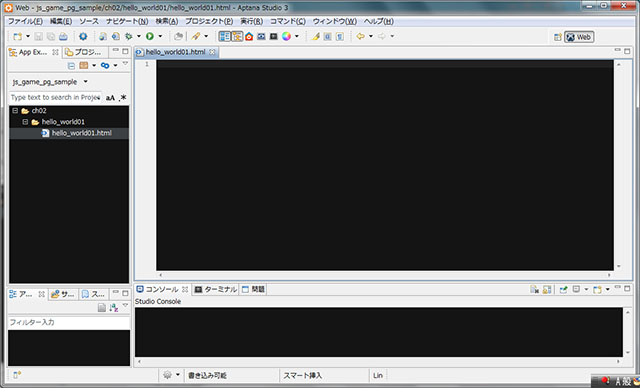Click the green Run button in toolbar

[150, 36]
